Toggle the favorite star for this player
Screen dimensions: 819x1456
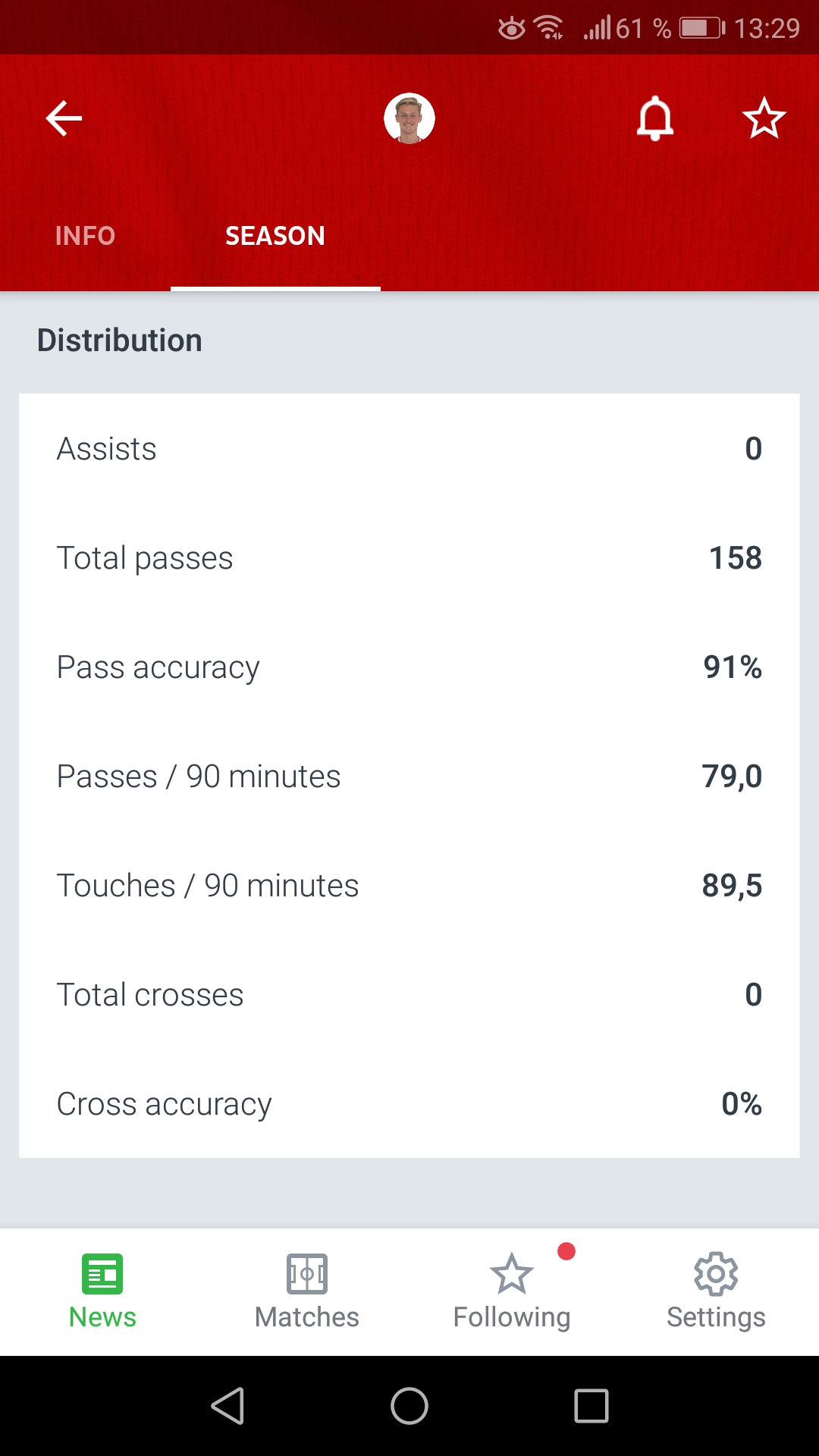[x=764, y=118]
